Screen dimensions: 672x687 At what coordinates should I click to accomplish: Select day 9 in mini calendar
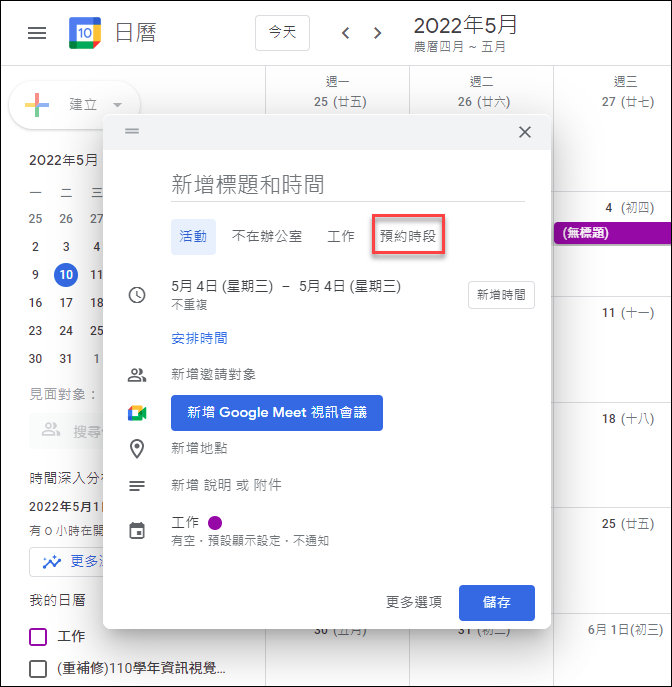[35, 275]
